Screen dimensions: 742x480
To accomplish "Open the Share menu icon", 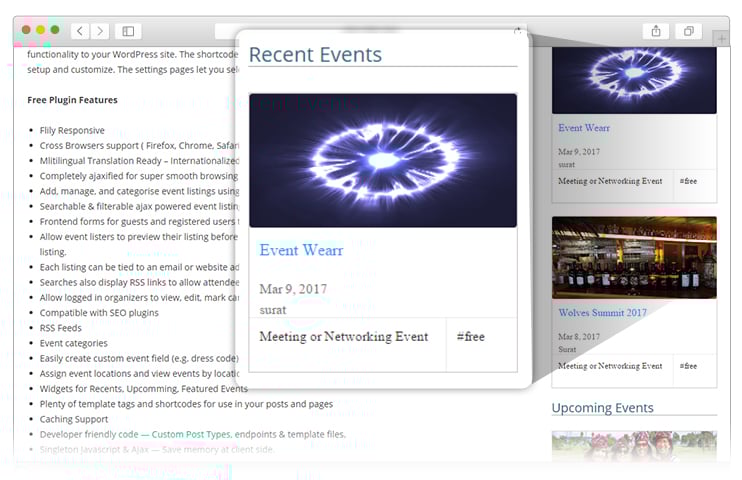I will tap(656, 31).
